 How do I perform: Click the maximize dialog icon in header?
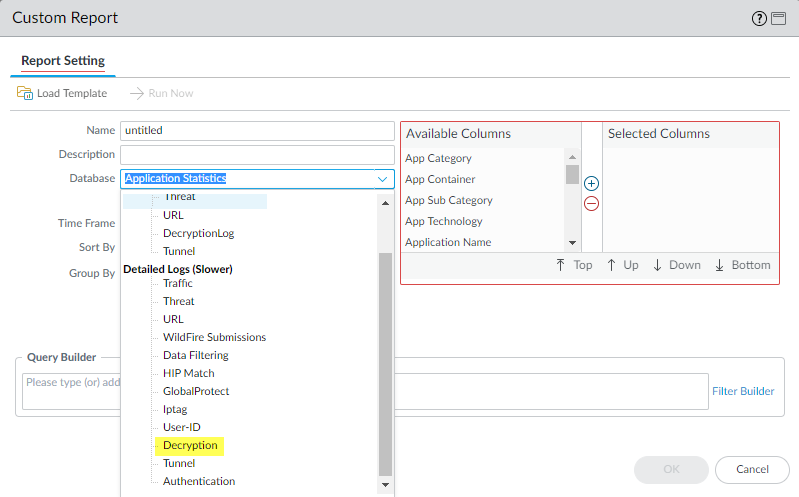coord(780,18)
